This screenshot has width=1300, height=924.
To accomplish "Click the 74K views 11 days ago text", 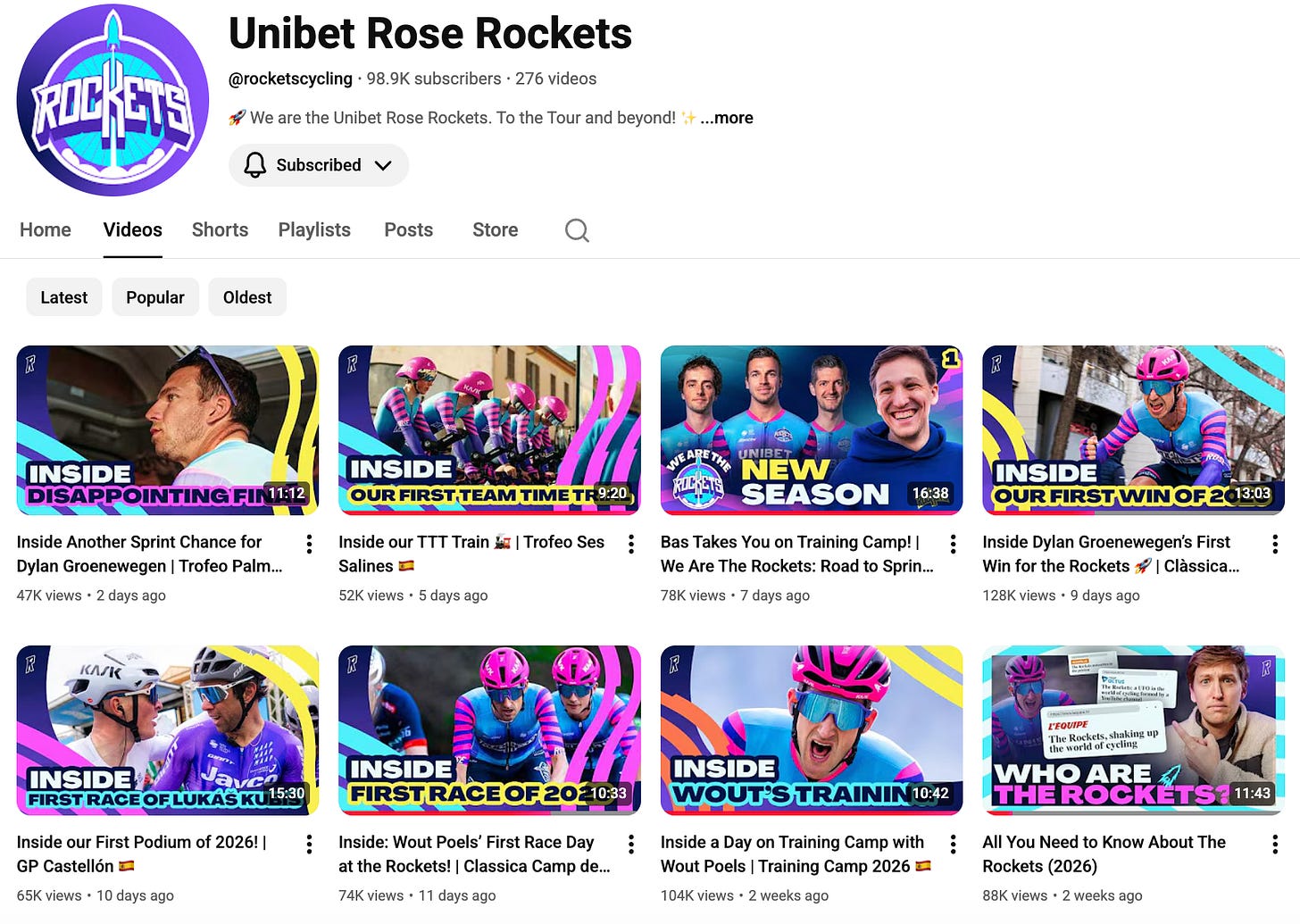I will [x=417, y=895].
